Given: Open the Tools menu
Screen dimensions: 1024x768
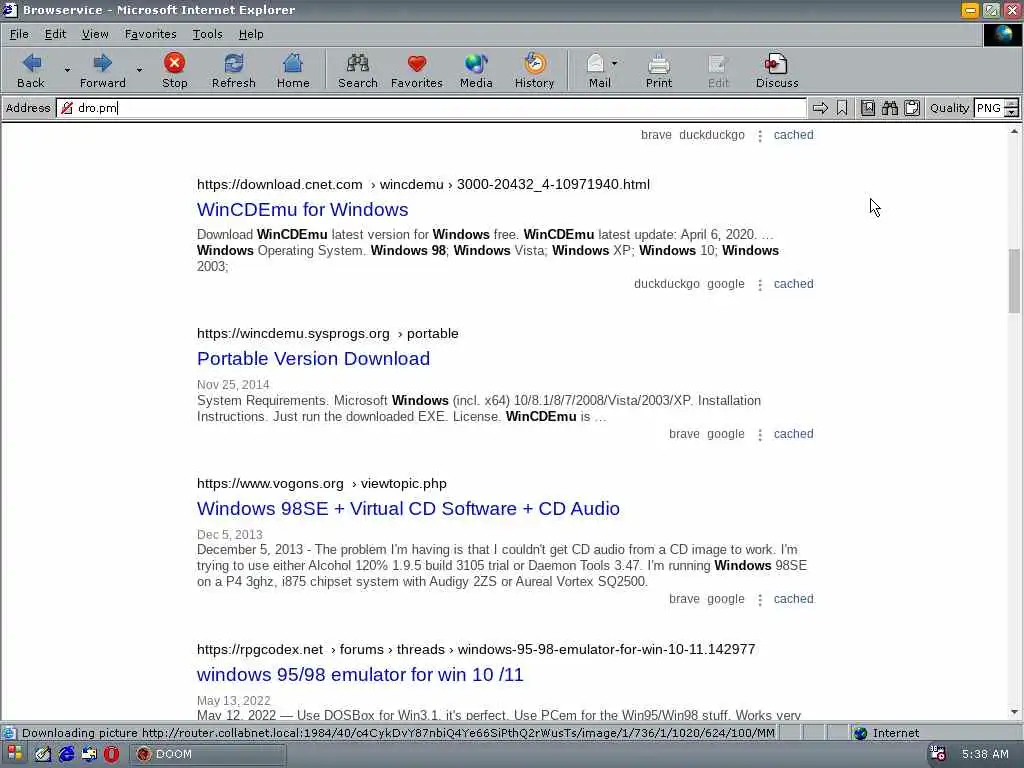Looking at the screenshot, I should coord(207,34).
